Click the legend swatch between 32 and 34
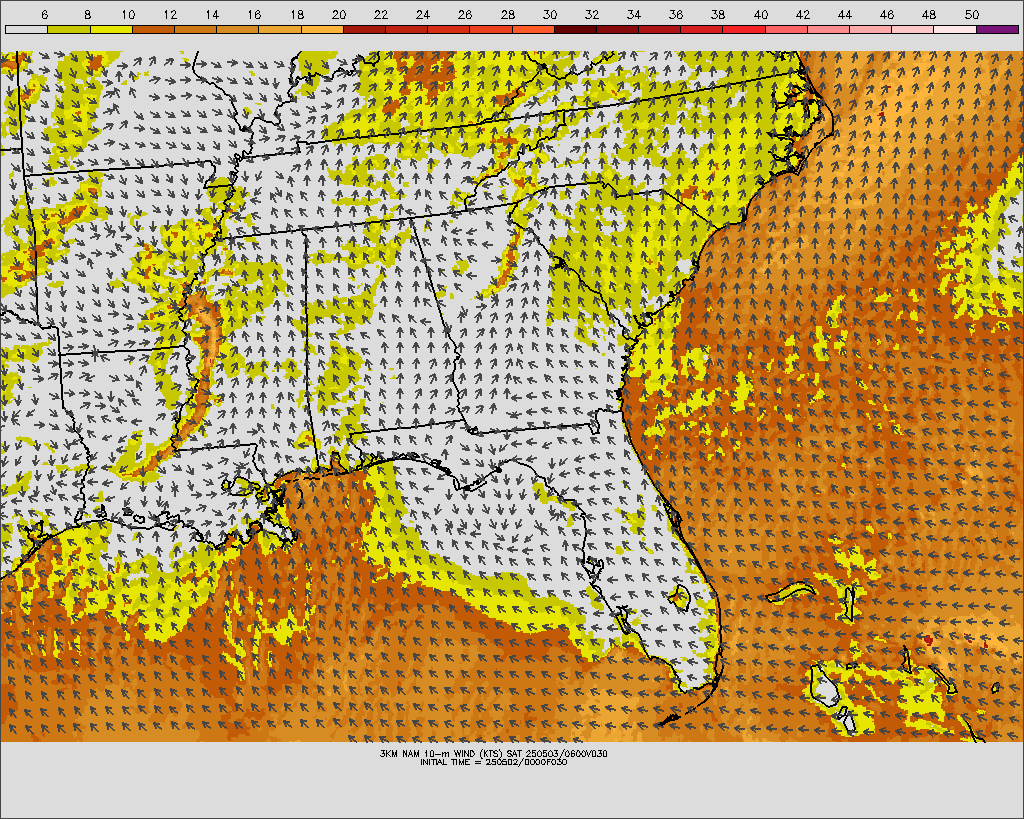 click(x=617, y=30)
